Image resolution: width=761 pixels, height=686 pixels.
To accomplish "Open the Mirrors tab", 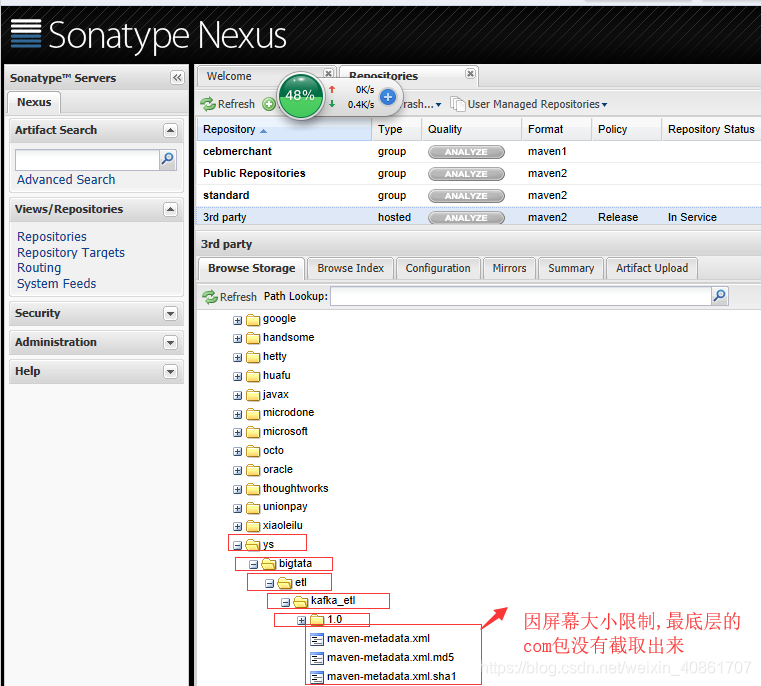I will point(509,268).
